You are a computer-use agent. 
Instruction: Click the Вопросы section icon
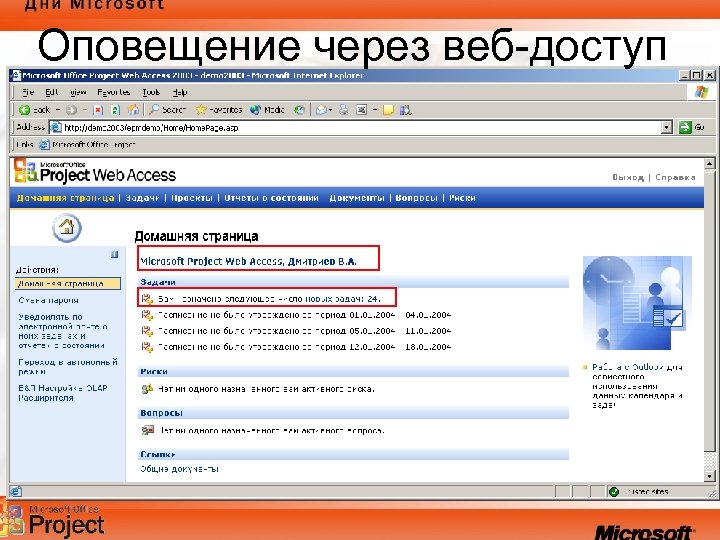(147, 430)
